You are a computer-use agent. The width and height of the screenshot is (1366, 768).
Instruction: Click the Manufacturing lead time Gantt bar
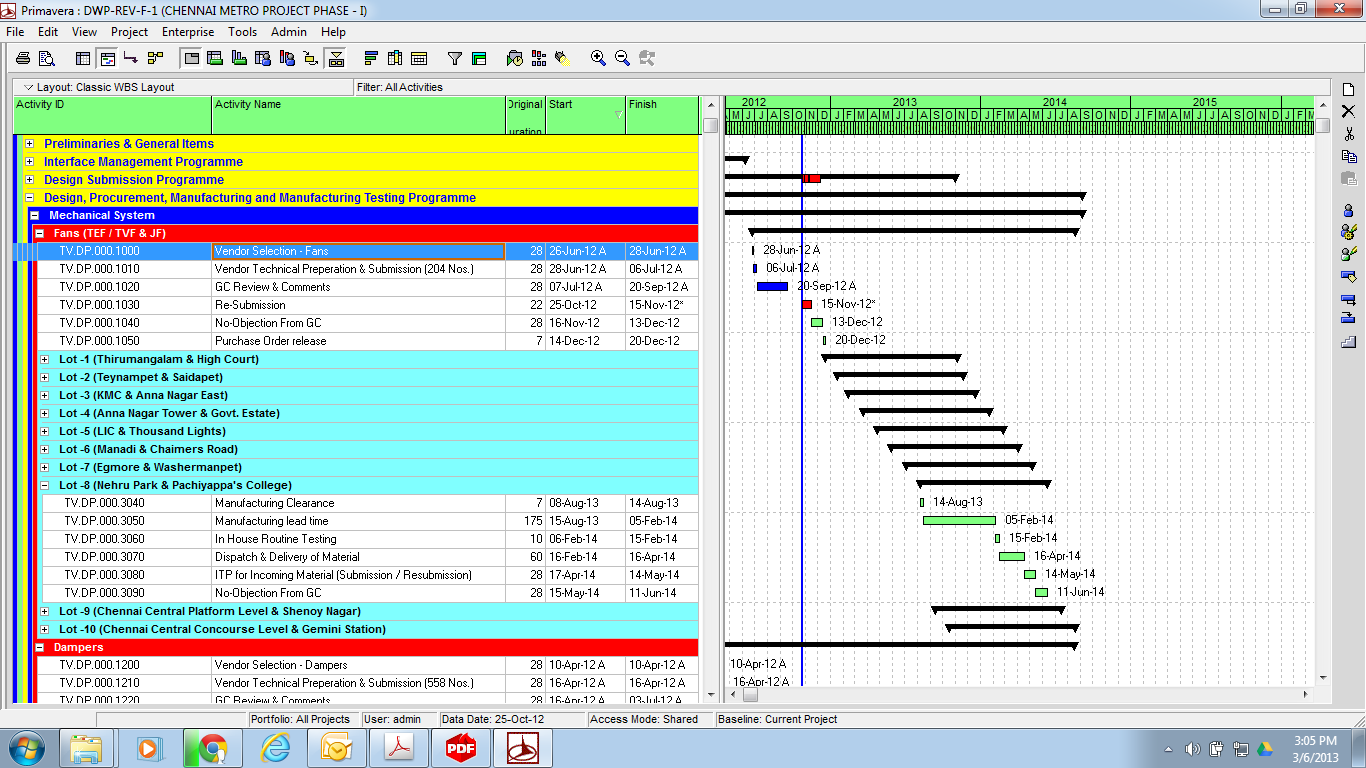pos(959,520)
